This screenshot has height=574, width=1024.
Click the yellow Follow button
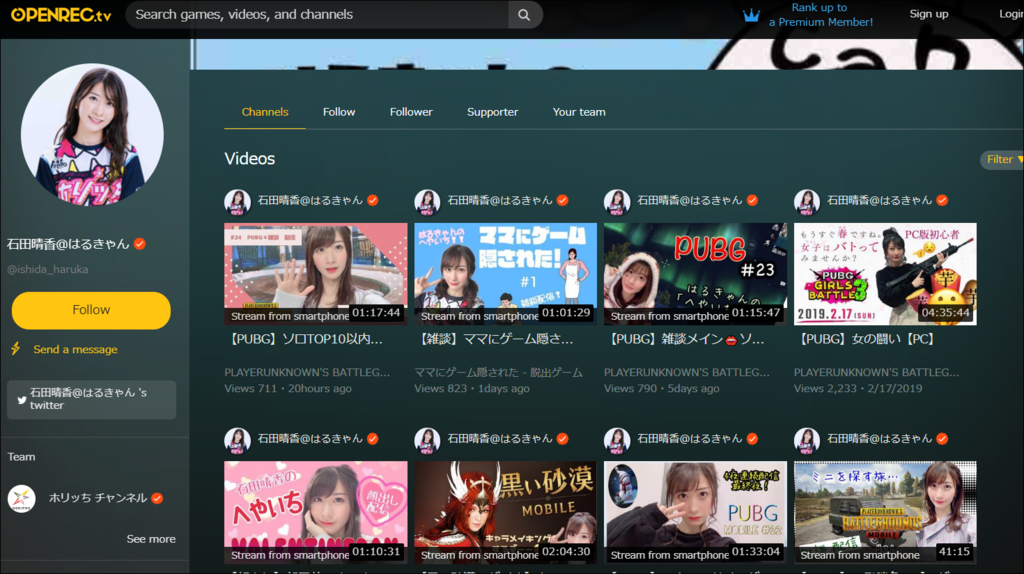91,310
